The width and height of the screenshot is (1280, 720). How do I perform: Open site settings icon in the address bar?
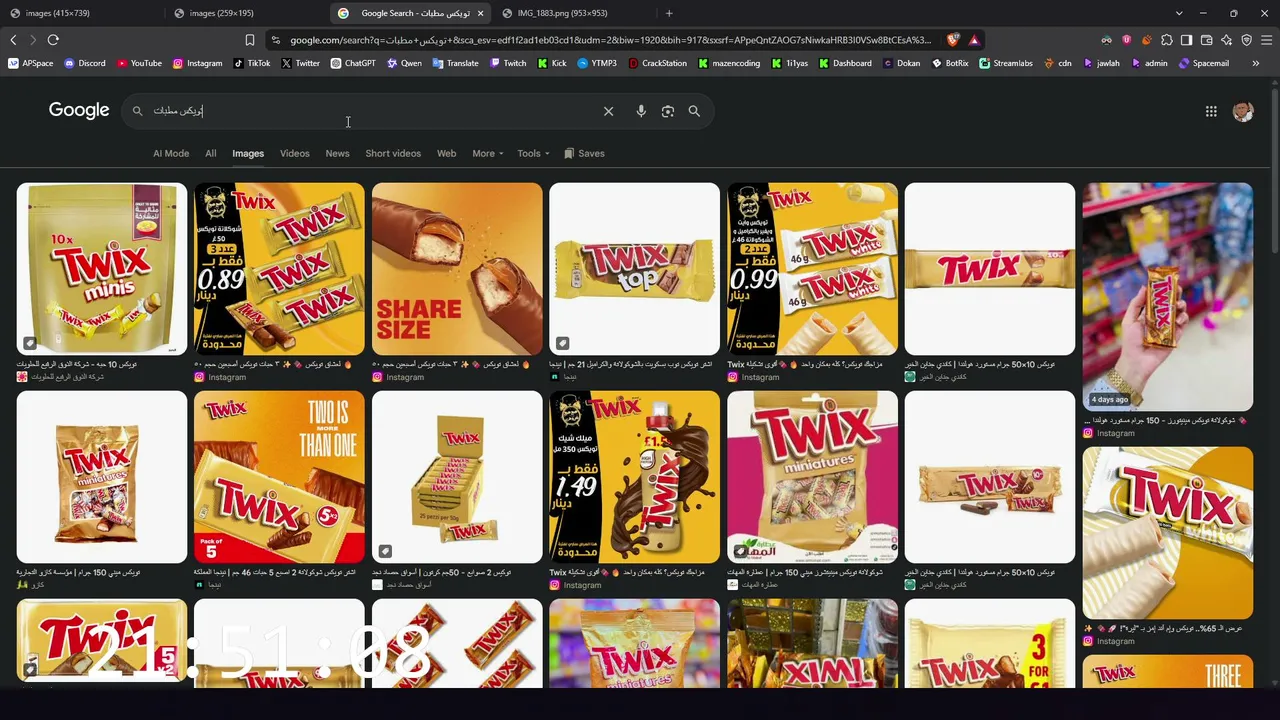coord(275,40)
